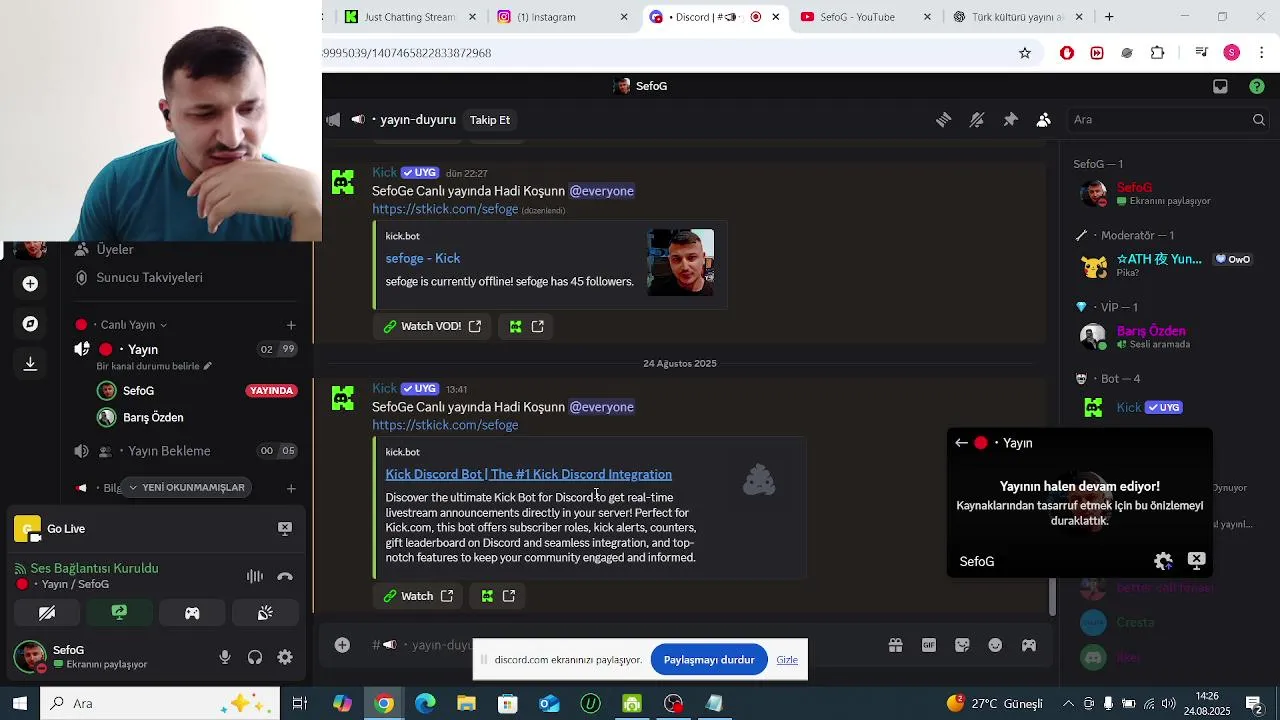Viewport: 1280px width, 720px height.
Task: Open the emoji picker
Action: pyautogui.click(x=995, y=645)
